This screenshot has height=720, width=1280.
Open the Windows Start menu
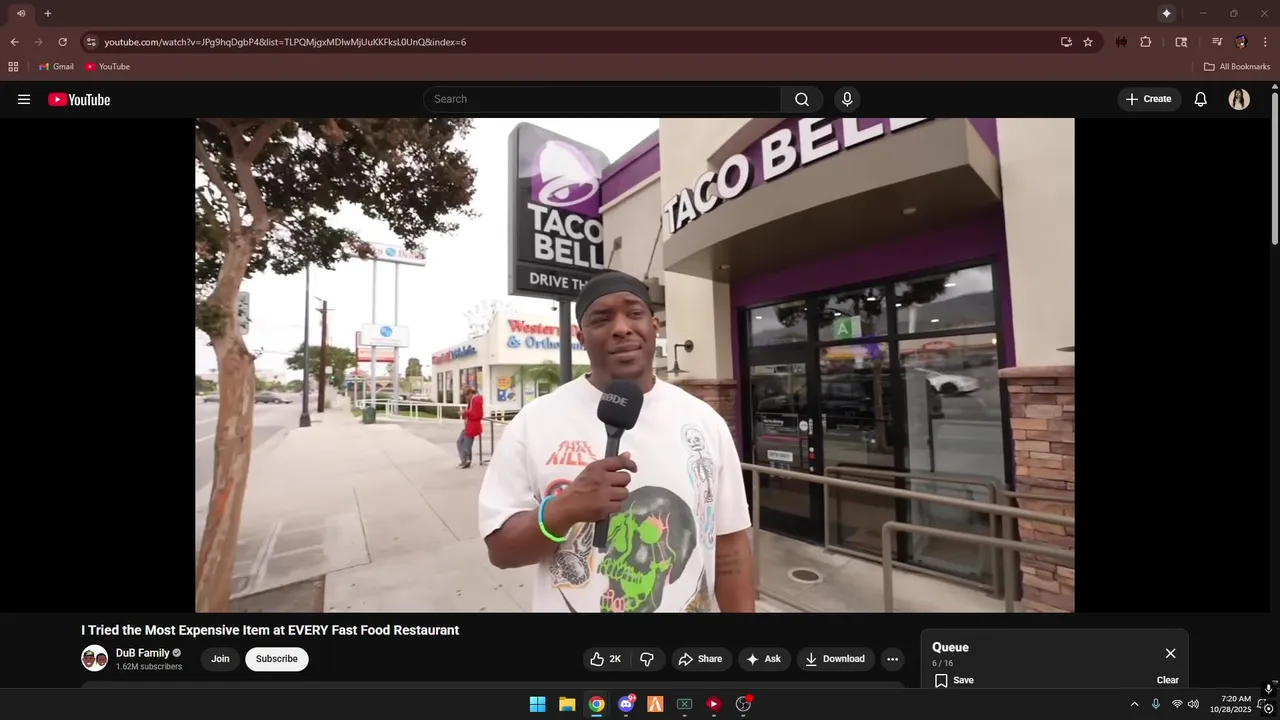(537, 704)
